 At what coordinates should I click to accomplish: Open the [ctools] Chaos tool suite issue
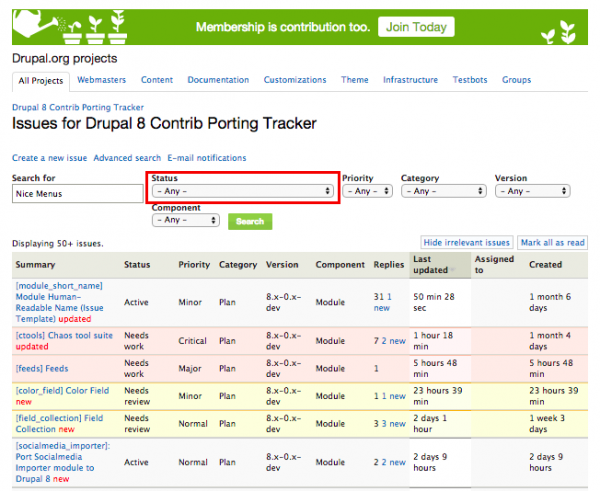tap(64, 335)
